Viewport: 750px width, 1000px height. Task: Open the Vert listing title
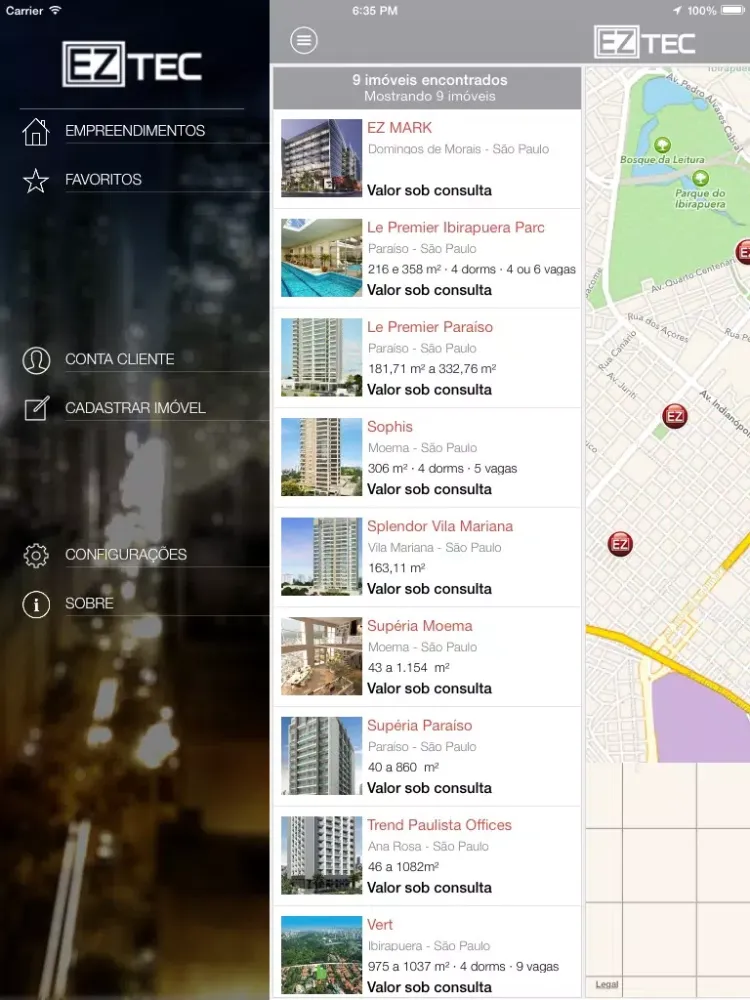point(379,924)
